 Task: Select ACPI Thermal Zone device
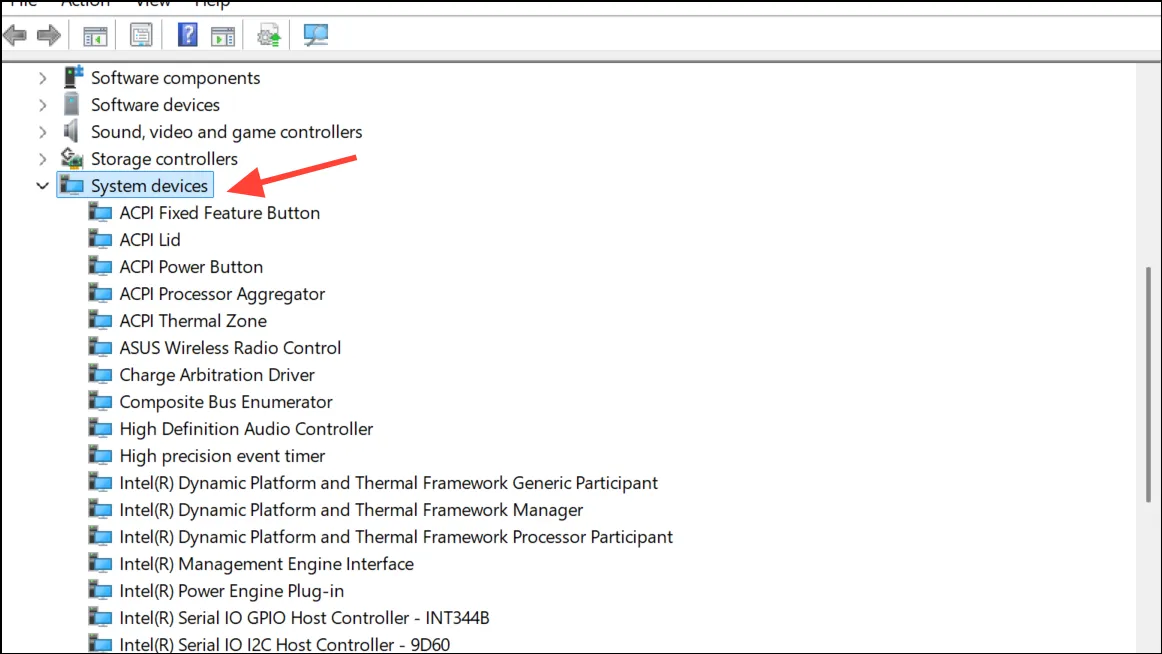point(193,321)
